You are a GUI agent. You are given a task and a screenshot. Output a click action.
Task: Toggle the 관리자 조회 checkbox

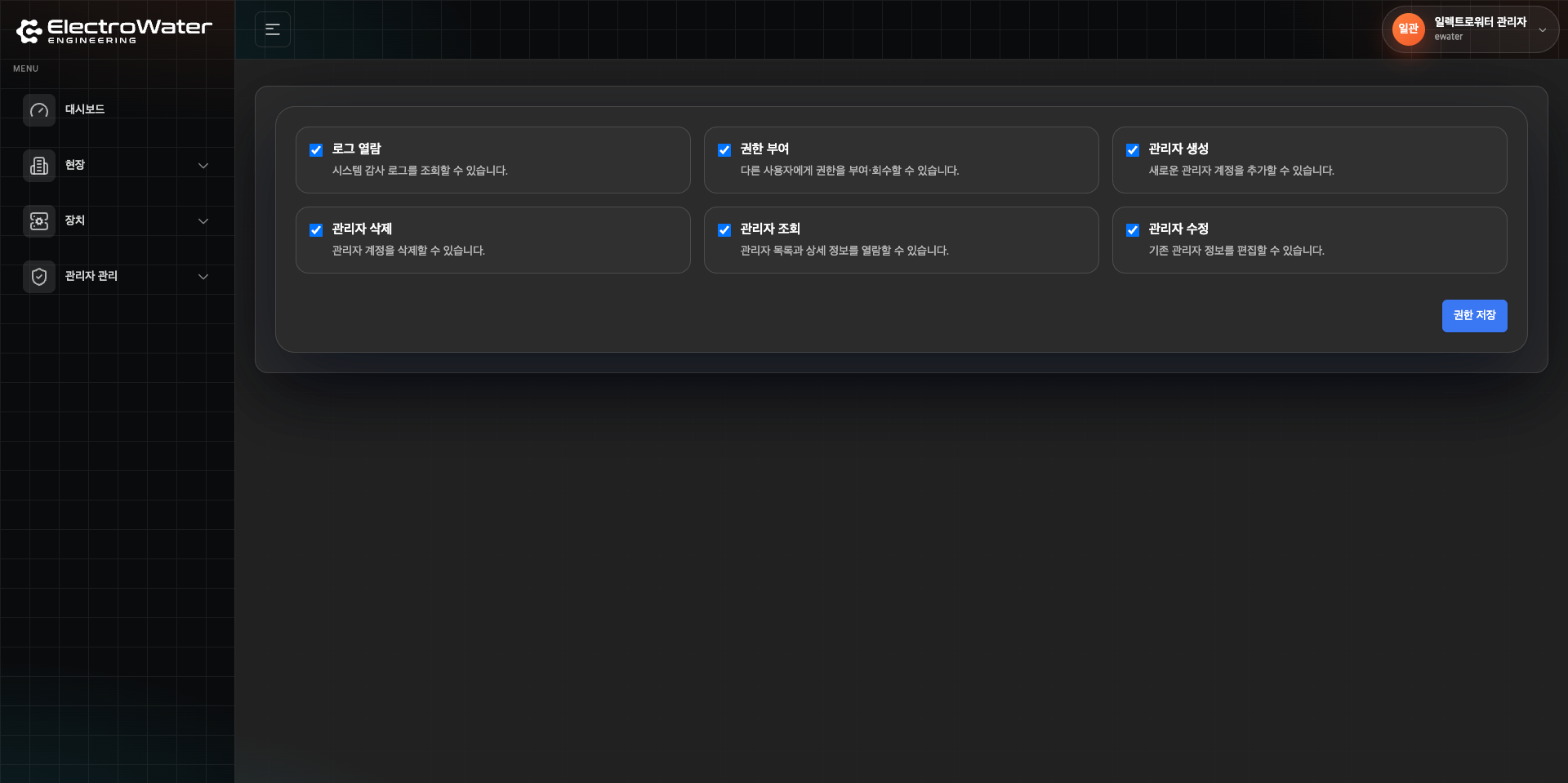pyautogui.click(x=724, y=230)
